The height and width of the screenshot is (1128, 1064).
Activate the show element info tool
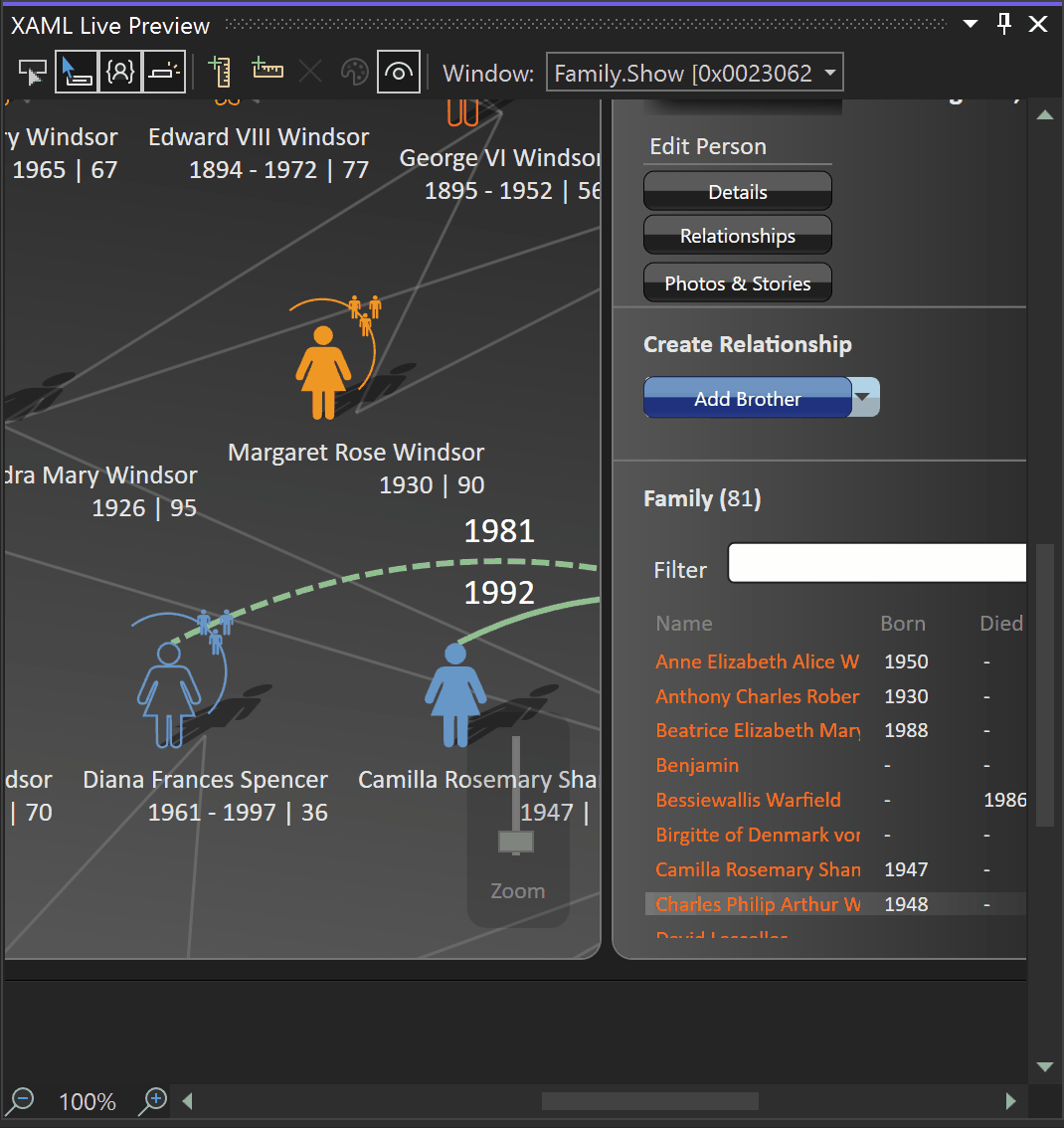120,72
